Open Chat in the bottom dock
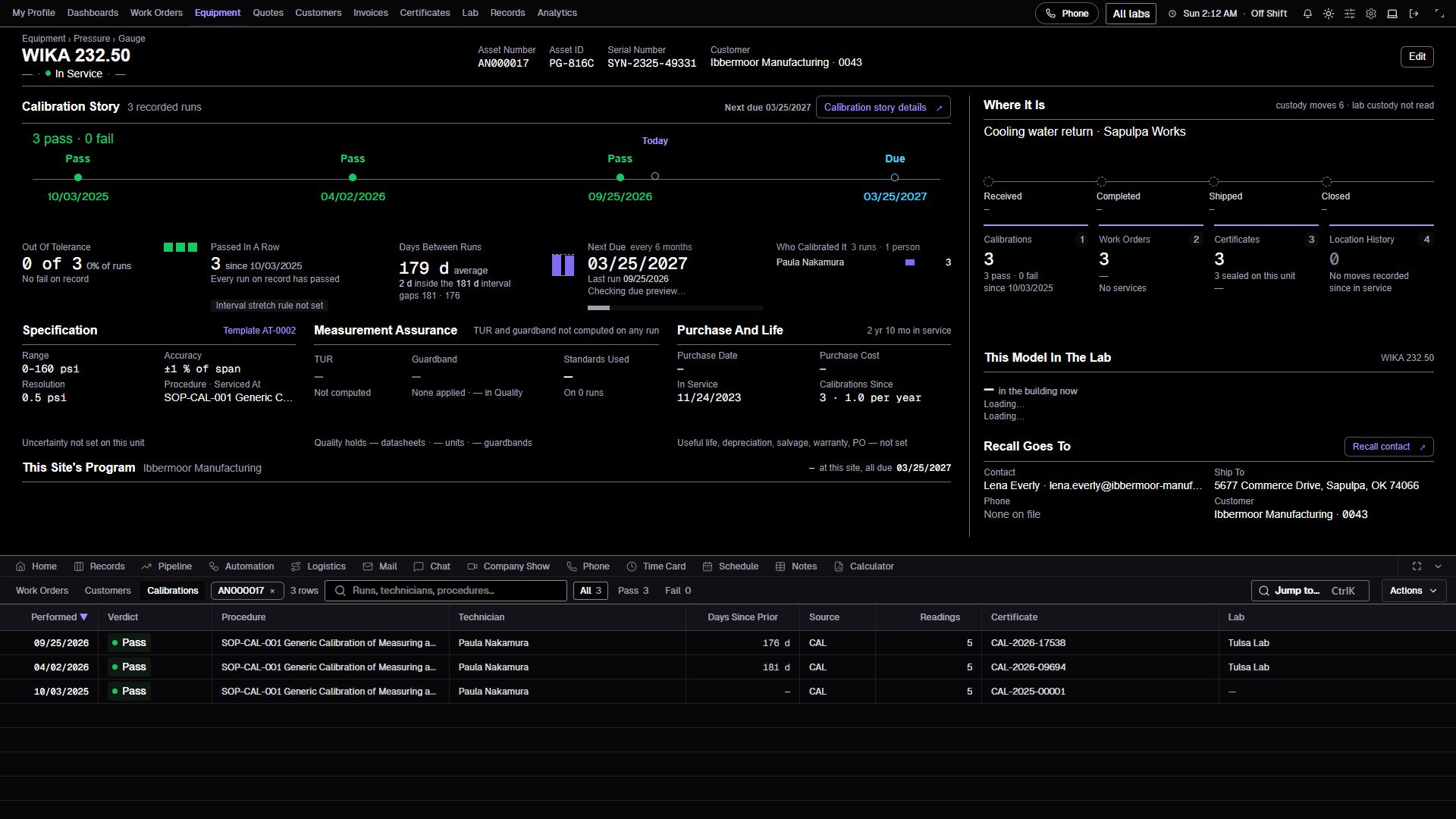1456x819 pixels. 432,566
